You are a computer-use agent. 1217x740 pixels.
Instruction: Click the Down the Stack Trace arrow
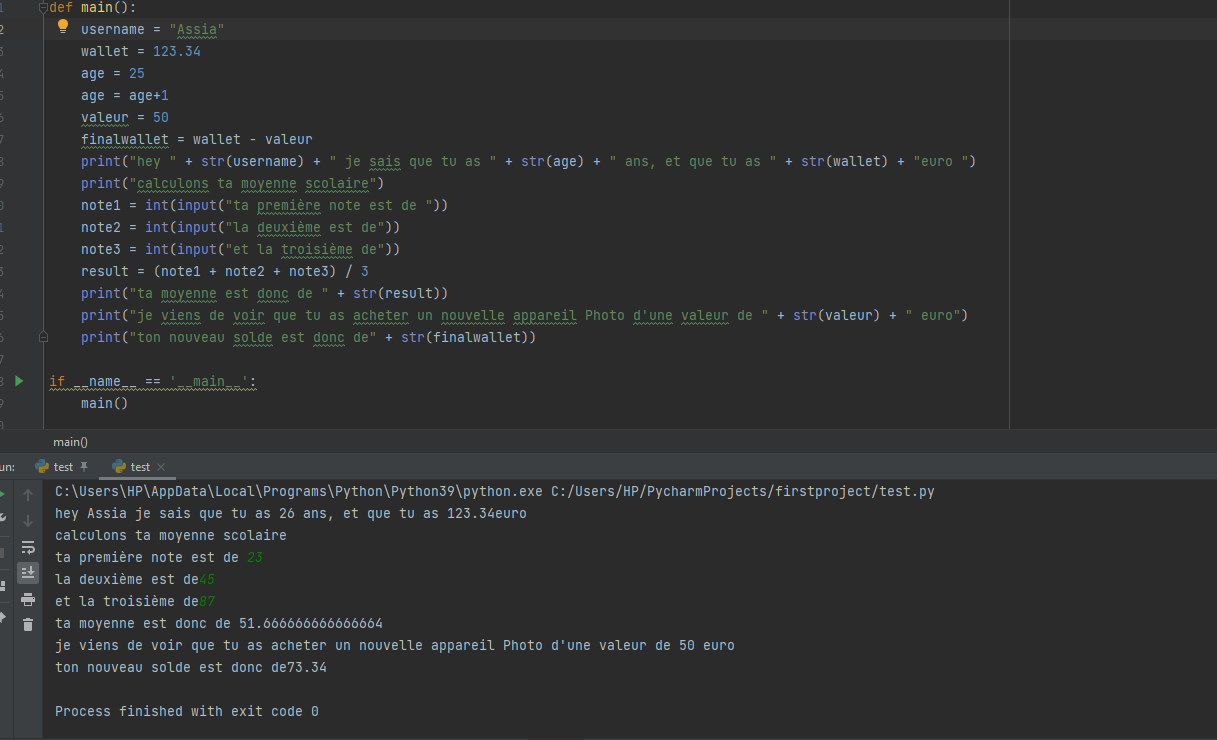click(x=28, y=519)
